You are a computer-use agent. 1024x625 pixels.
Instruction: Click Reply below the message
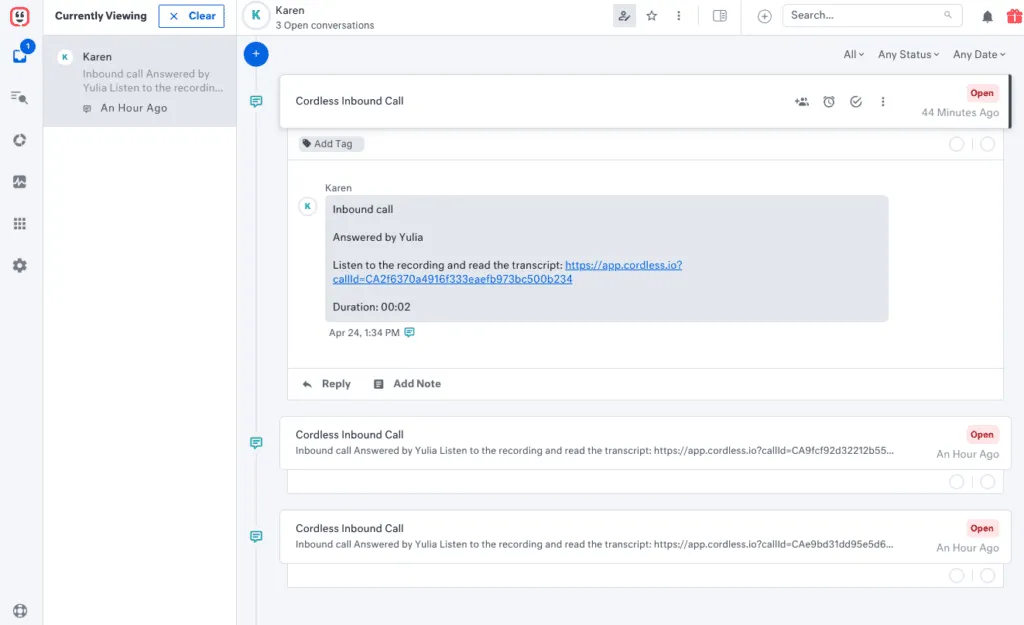pos(327,384)
